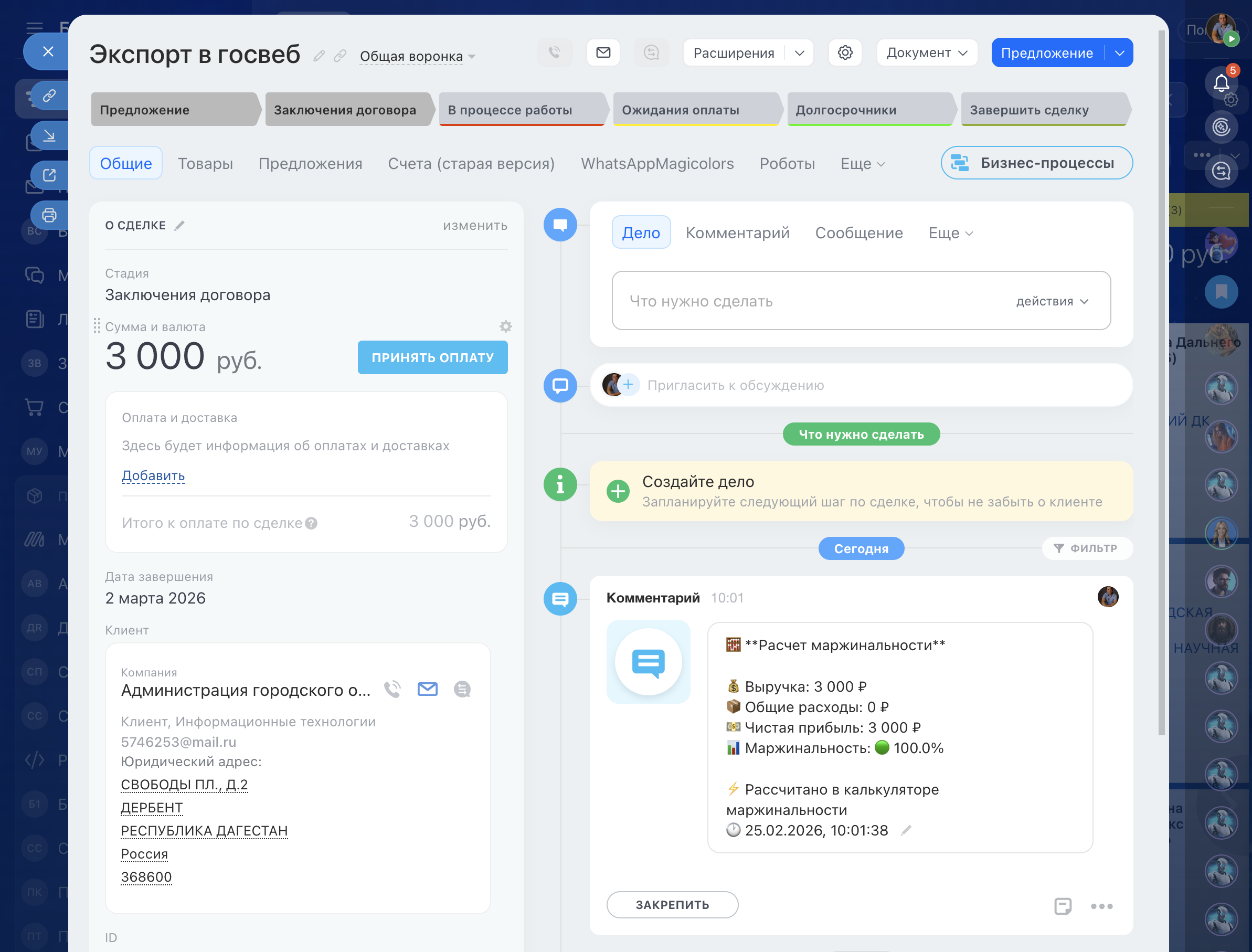Click the Что нужно сделать input field
Viewport: 1252px width, 952px height.
pyautogui.click(x=793, y=301)
